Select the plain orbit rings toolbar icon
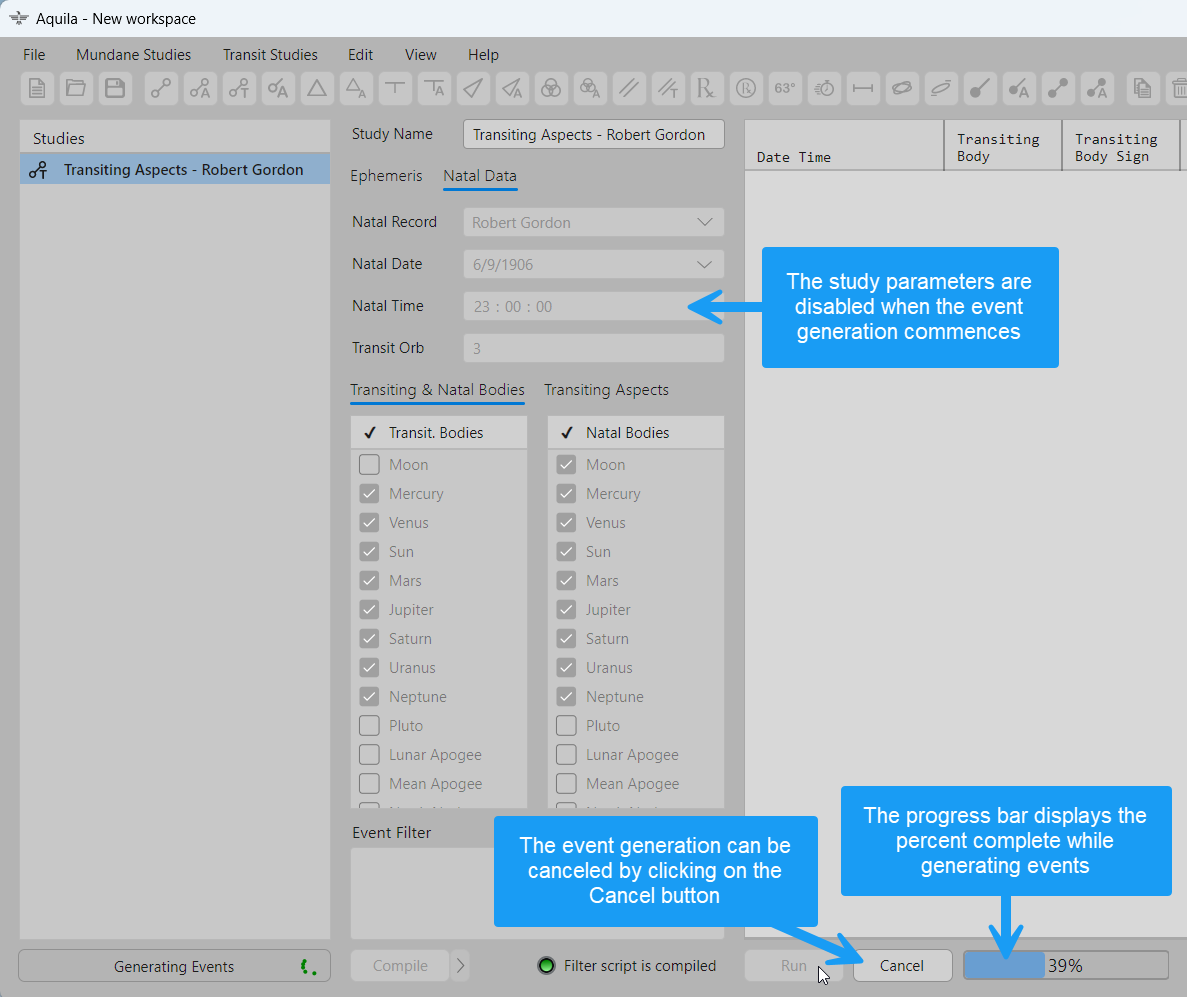Viewport: 1187px width, 997px height. [x=902, y=89]
